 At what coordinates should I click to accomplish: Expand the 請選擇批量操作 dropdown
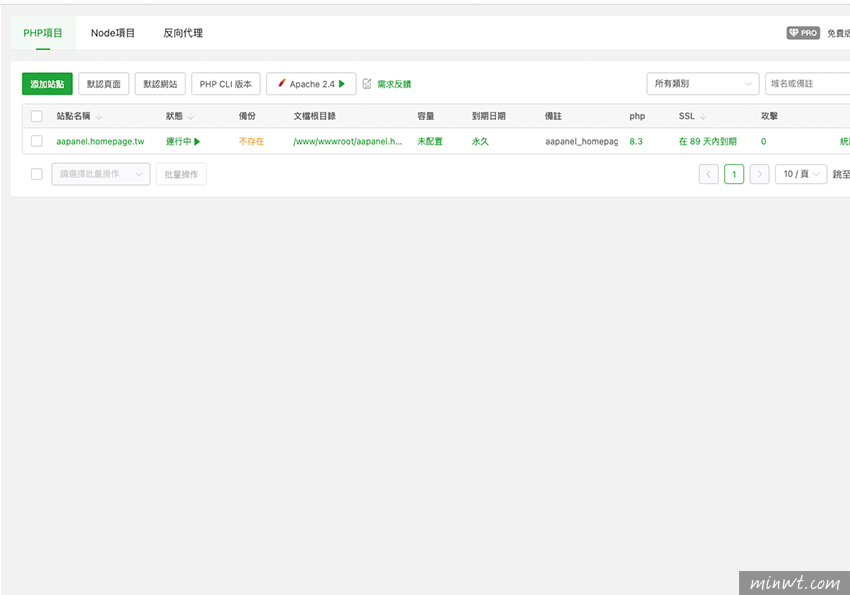click(101, 174)
